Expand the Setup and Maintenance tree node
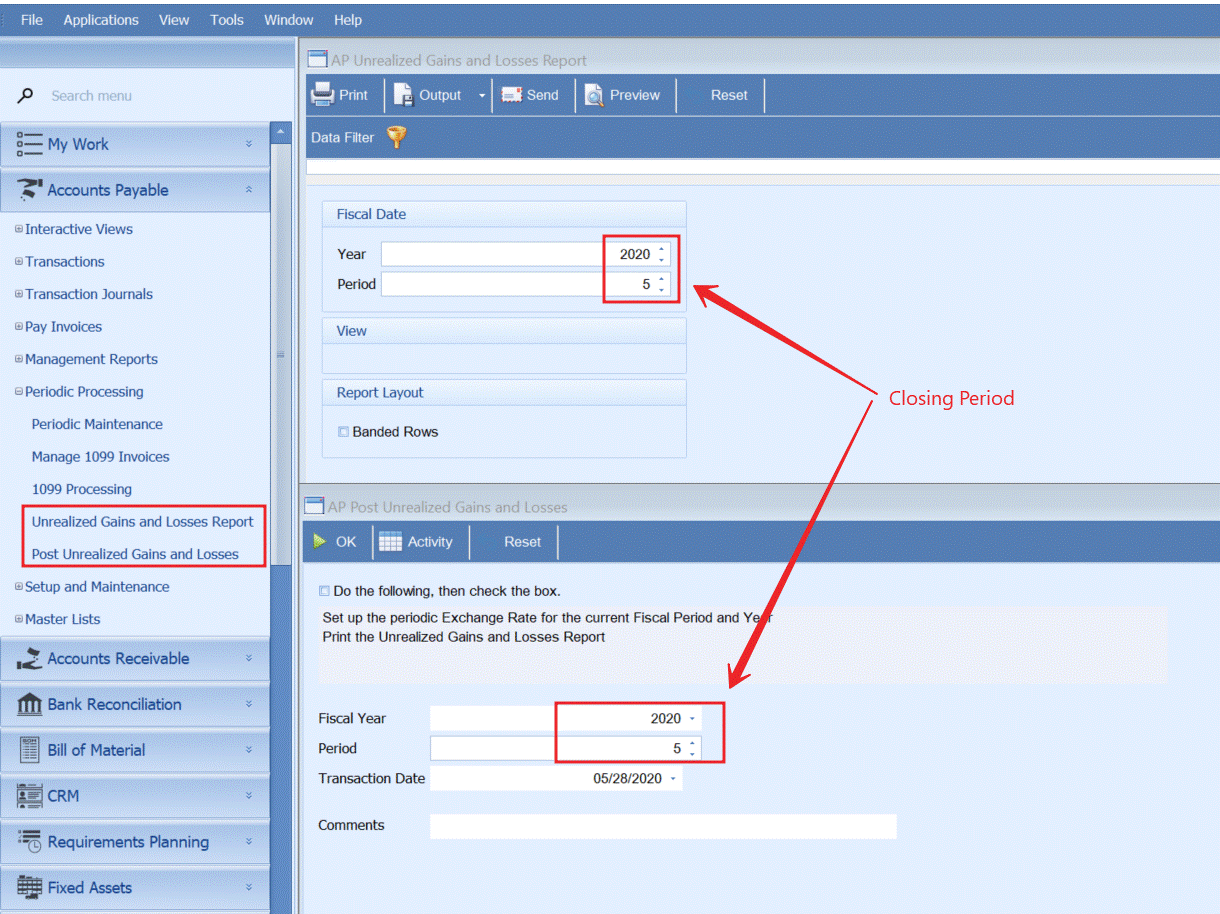Screen dimensions: 1220x914 coord(19,587)
